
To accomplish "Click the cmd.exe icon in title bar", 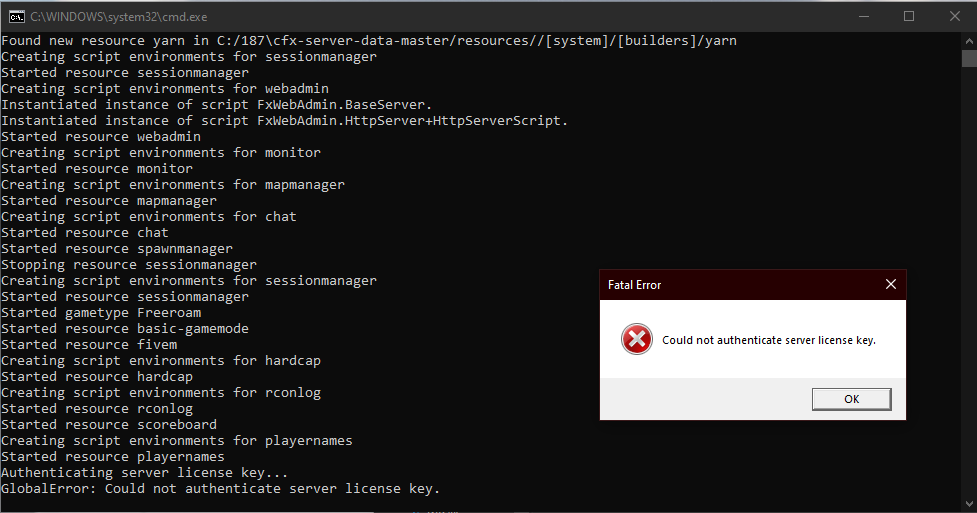I will point(17,16).
